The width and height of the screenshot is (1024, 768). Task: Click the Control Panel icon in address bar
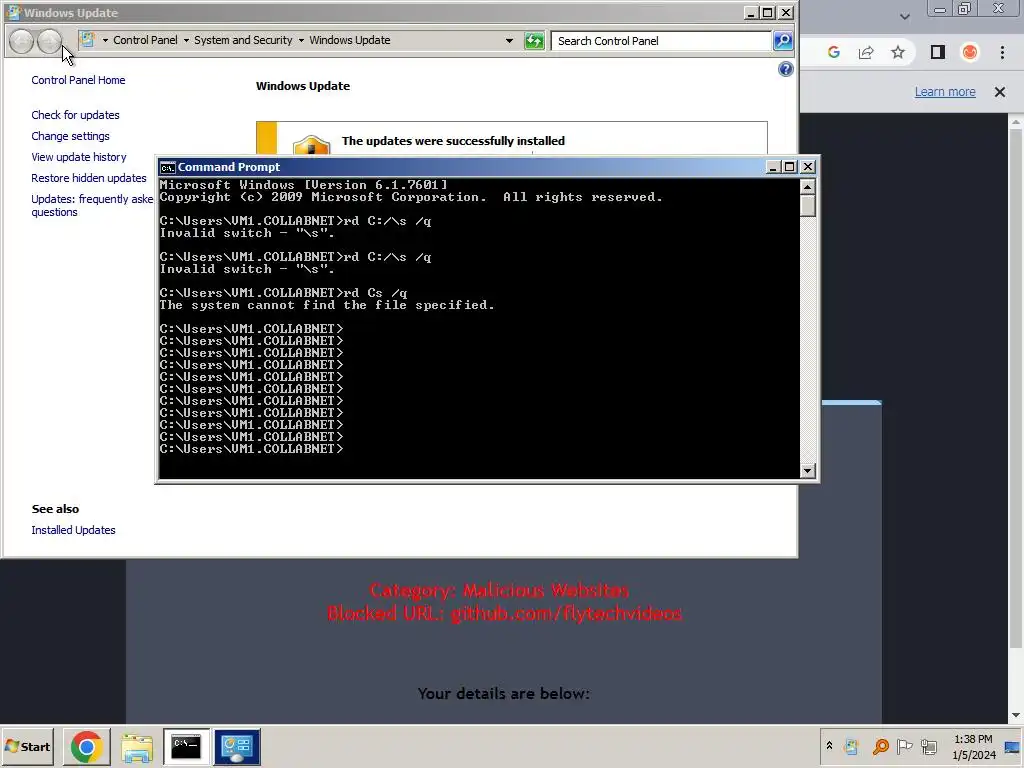coord(87,40)
